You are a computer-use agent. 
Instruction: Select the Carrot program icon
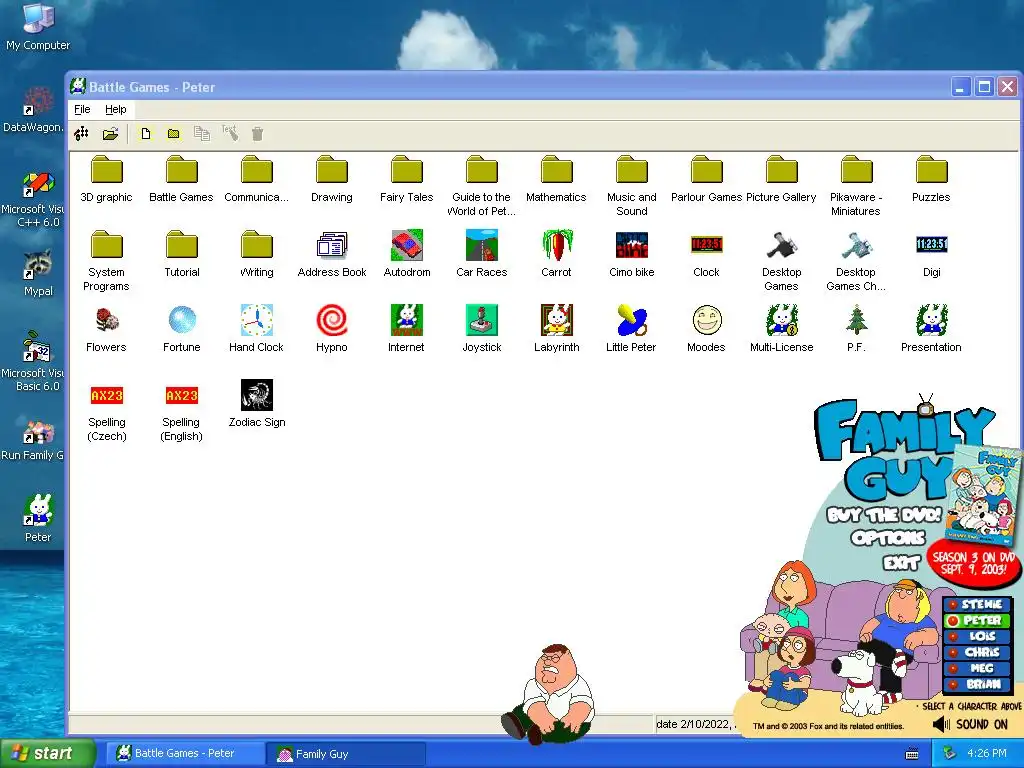tap(556, 245)
